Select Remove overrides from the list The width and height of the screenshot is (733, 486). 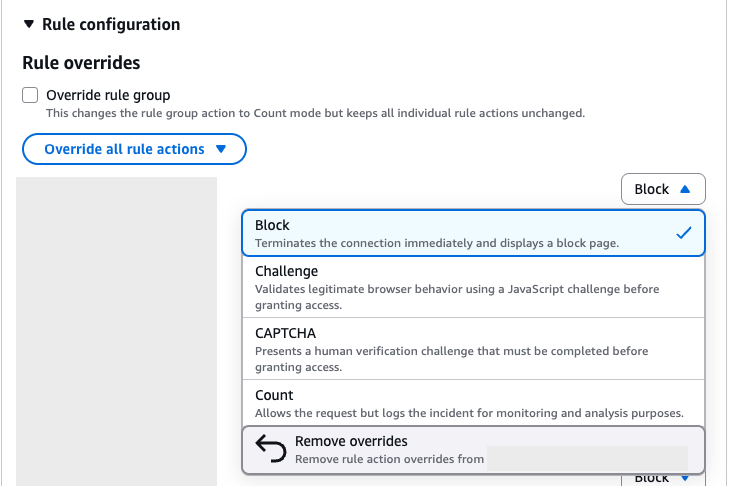(351, 441)
